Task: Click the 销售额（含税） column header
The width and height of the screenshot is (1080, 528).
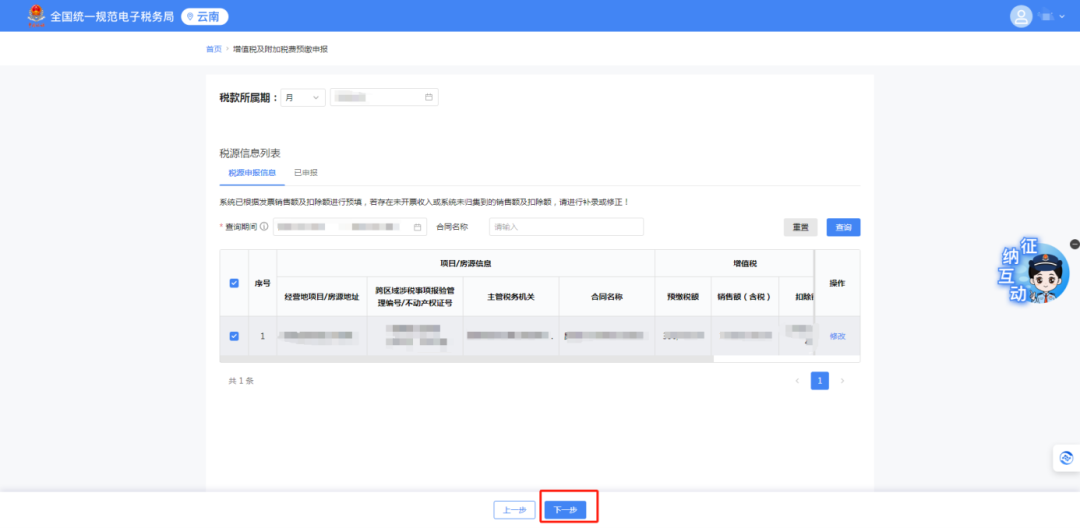Action: click(745, 297)
